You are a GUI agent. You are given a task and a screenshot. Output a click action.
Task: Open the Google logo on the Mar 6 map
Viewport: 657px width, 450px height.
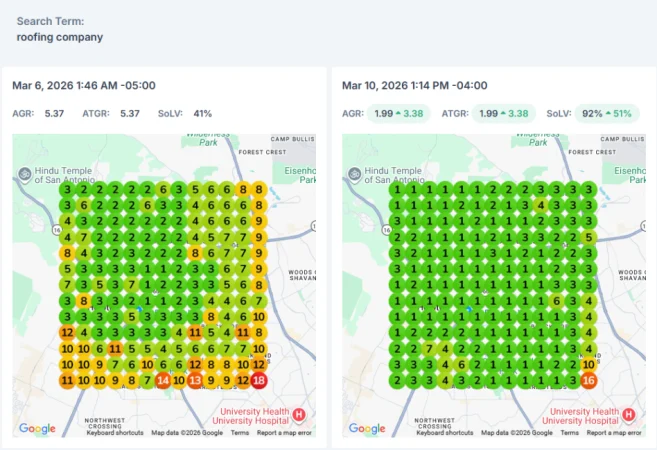click(37, 428)
